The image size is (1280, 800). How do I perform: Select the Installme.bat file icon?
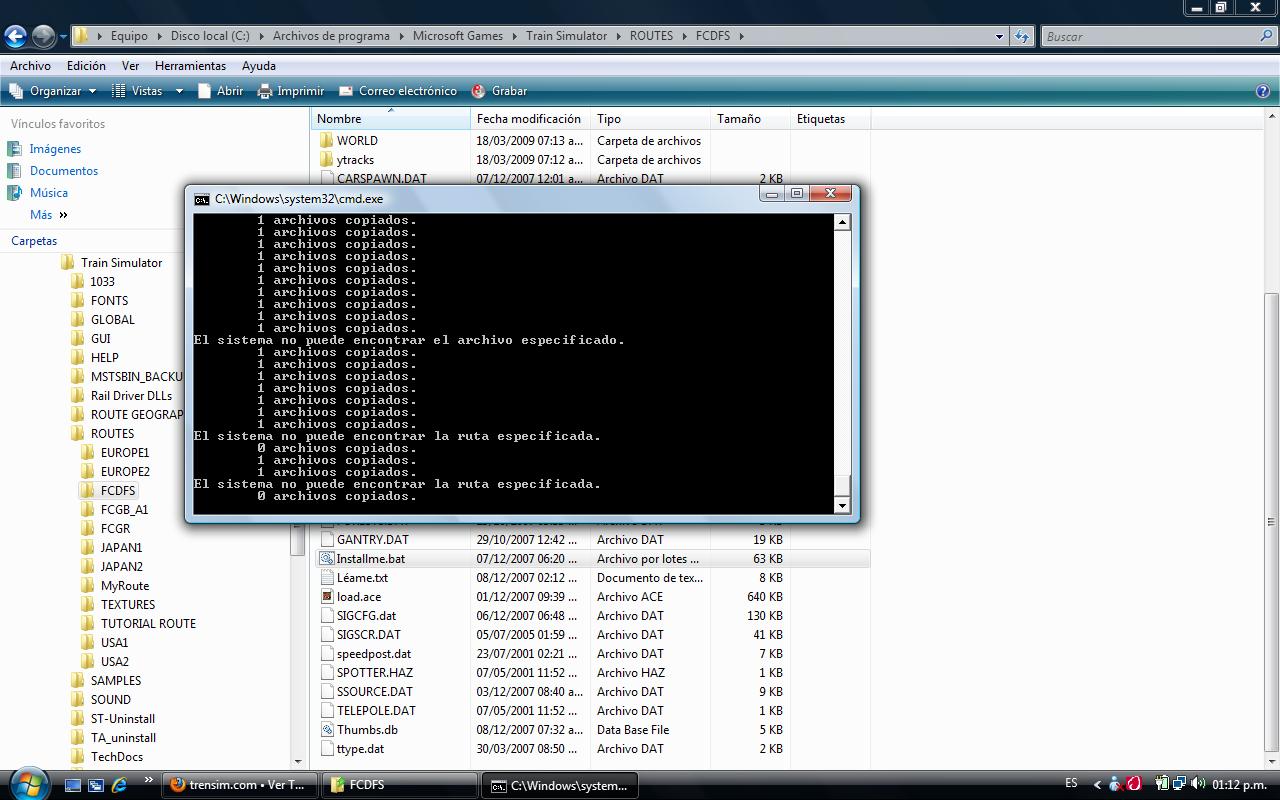[326, 559]
